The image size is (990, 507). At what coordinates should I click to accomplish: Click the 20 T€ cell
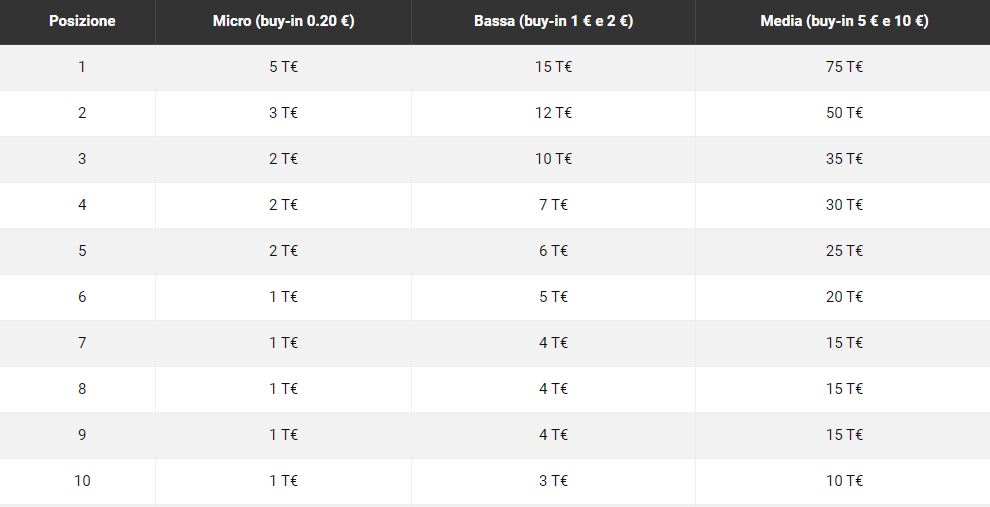coord(844,297)
